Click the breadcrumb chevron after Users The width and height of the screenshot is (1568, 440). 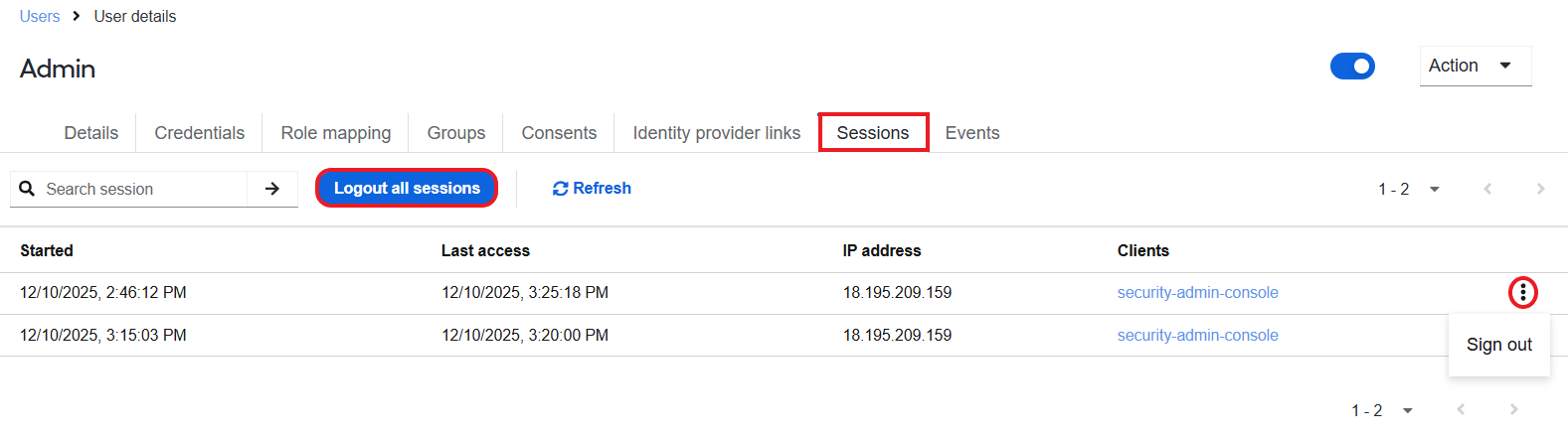click(x=77, y=16)
